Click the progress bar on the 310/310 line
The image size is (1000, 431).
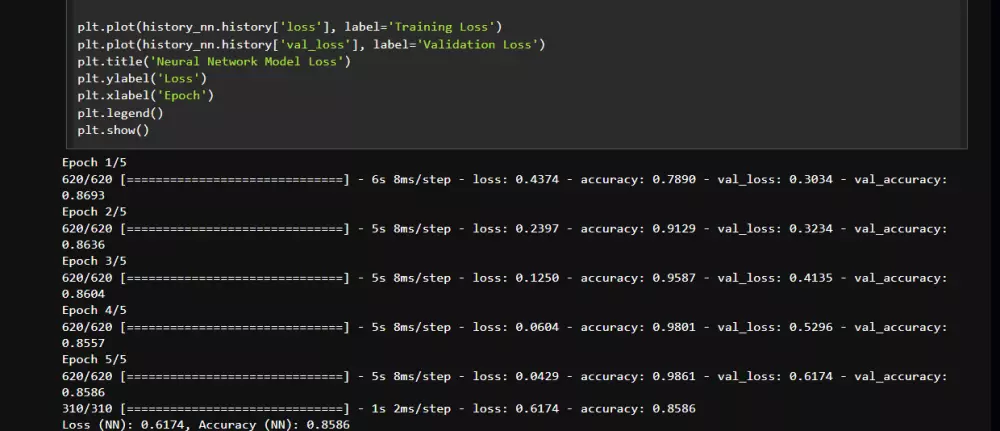235,408
